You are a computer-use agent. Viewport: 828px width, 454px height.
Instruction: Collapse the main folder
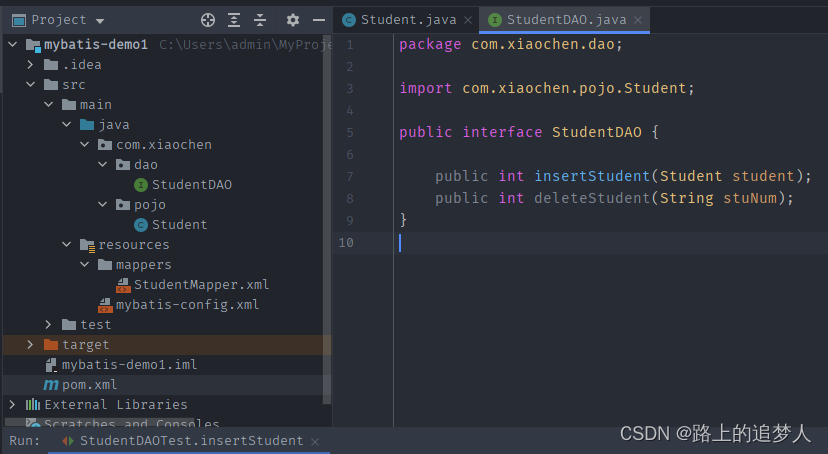[49, 105]
